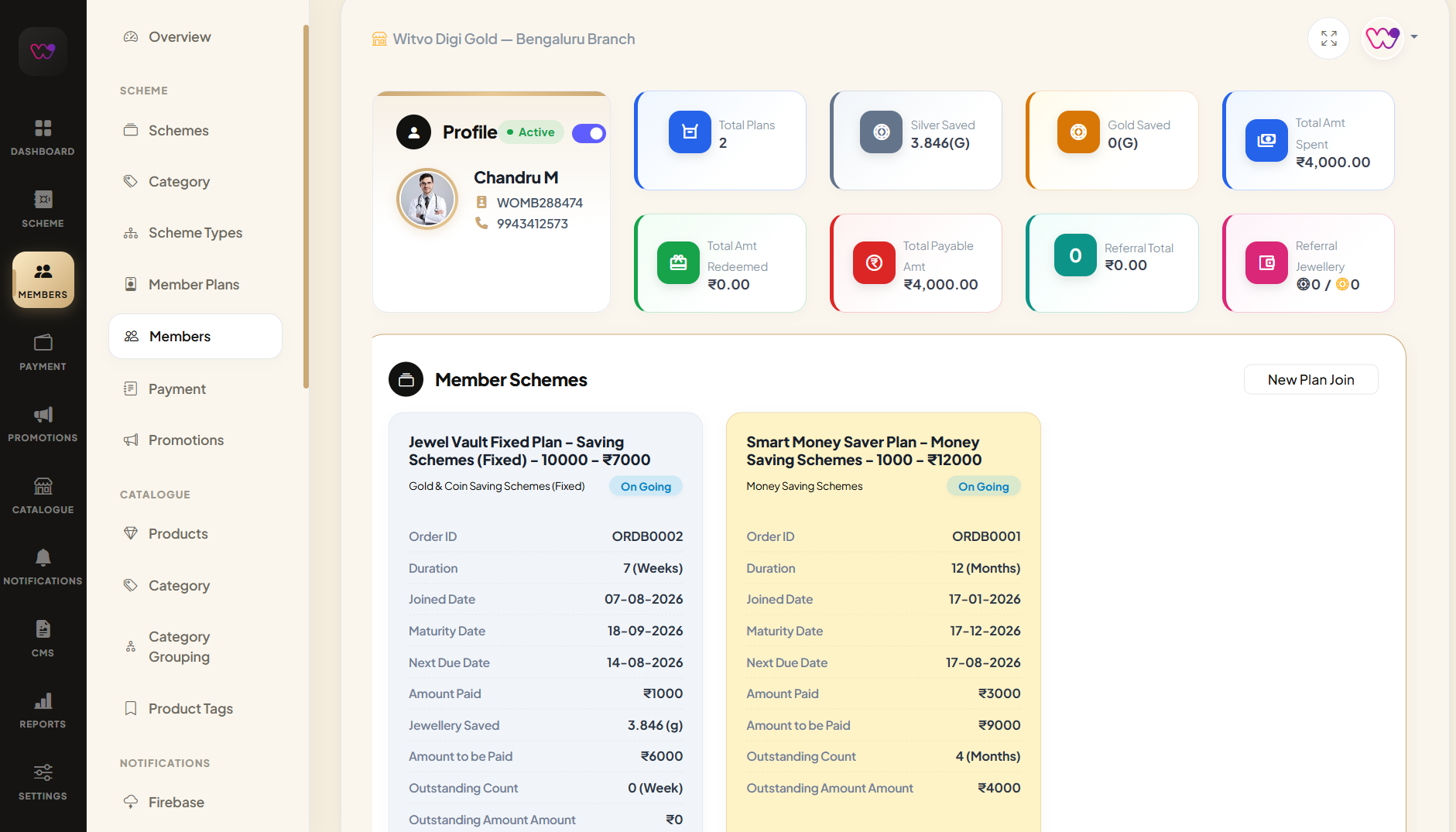Open the Payment rail section
Screen dimensions: 1456x832
(43, 352)
